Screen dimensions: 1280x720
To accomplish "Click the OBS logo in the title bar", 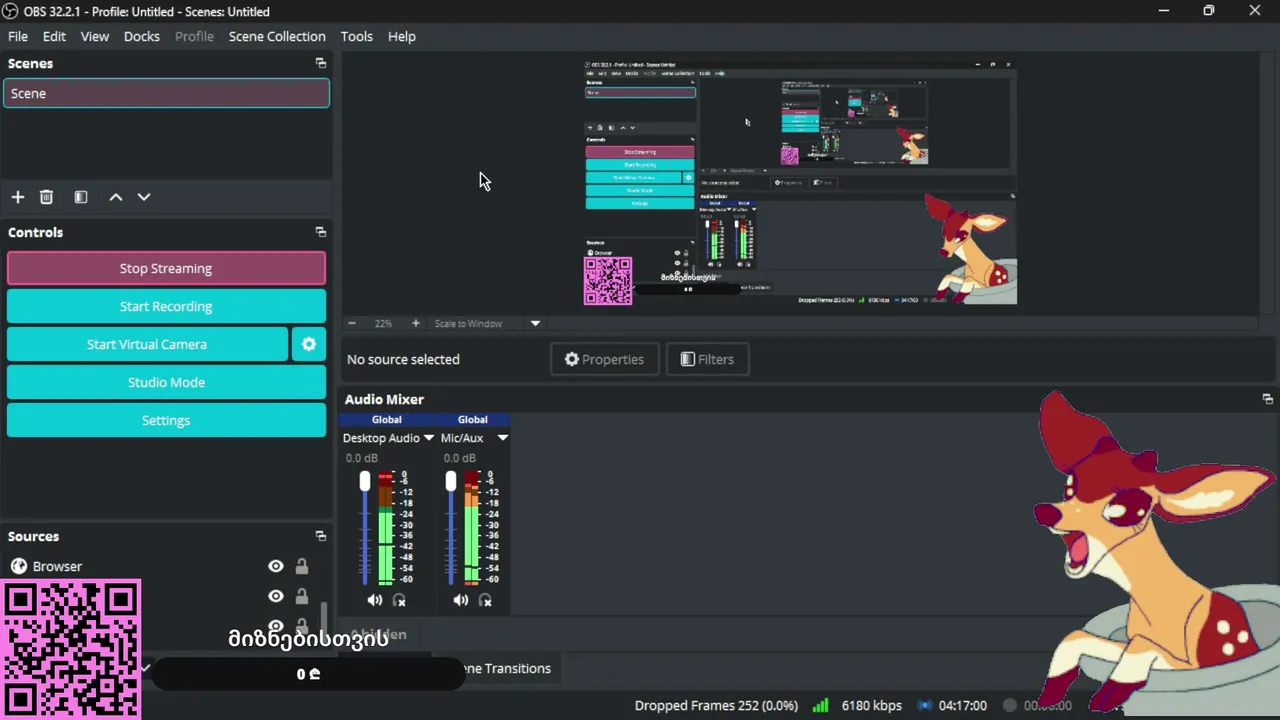I will [x=11, y=11].
